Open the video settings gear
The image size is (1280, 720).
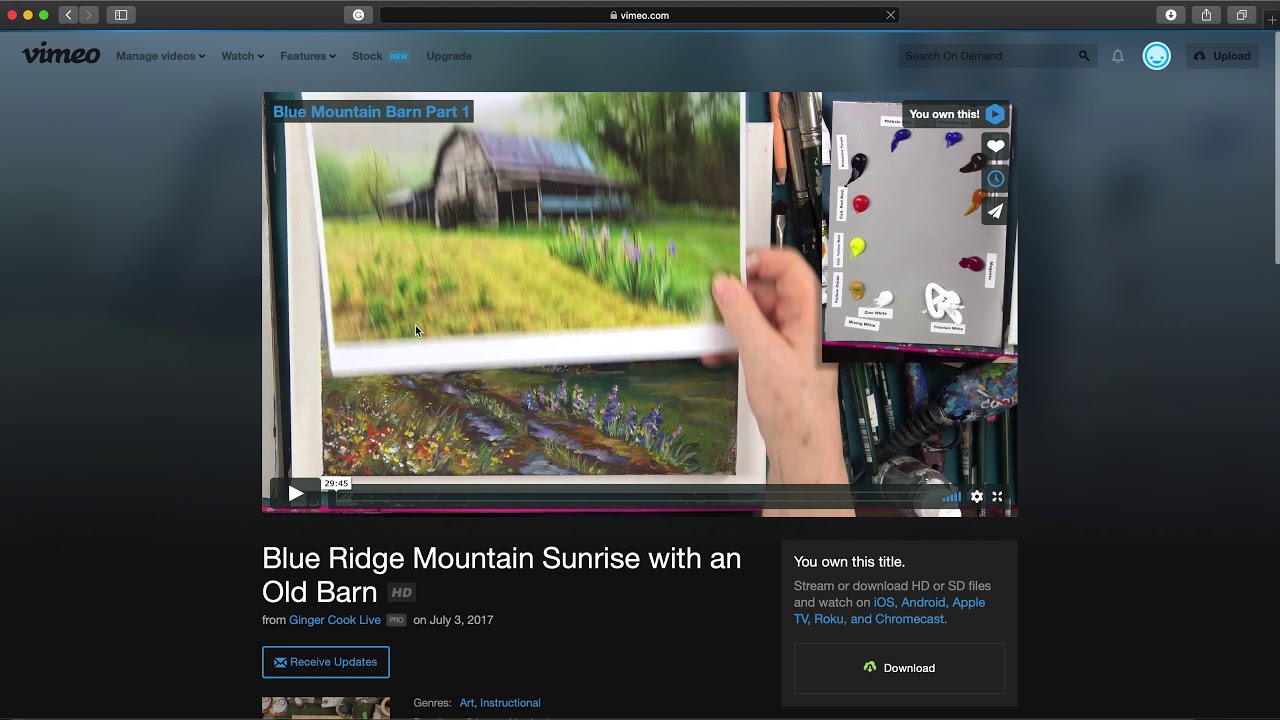pos(977,496)
